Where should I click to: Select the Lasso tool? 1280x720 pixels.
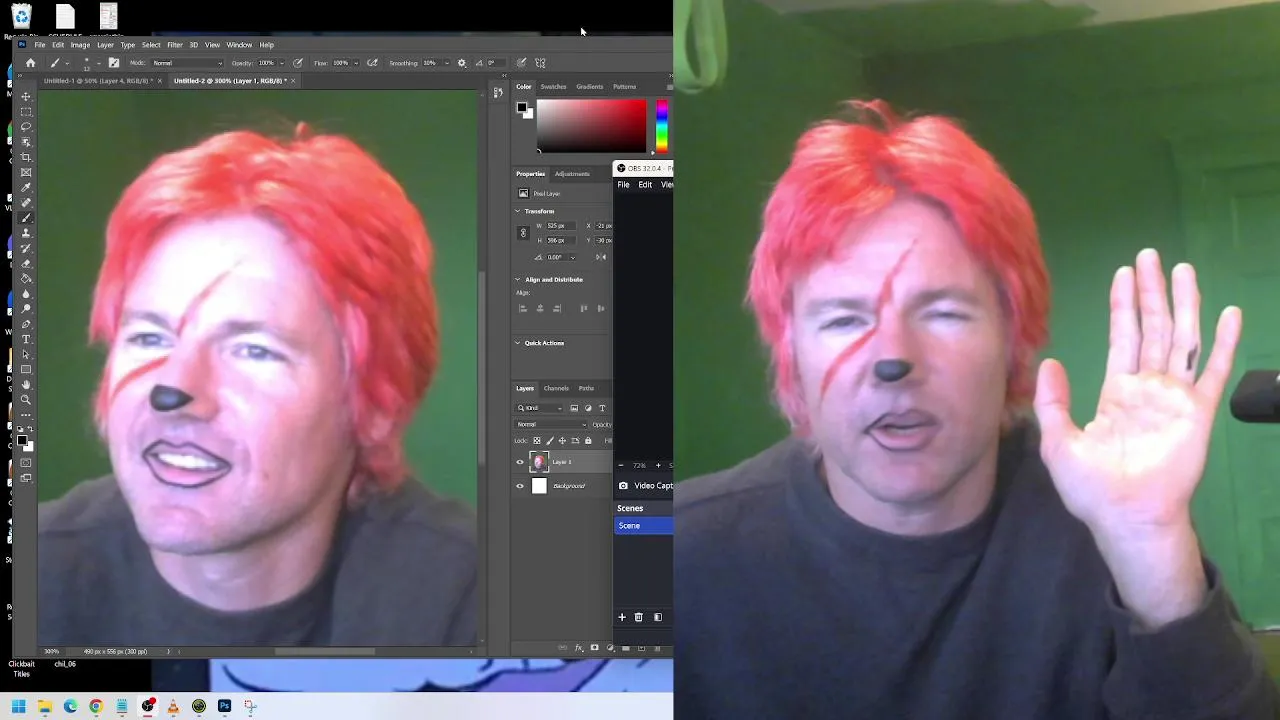coord(26,126)
